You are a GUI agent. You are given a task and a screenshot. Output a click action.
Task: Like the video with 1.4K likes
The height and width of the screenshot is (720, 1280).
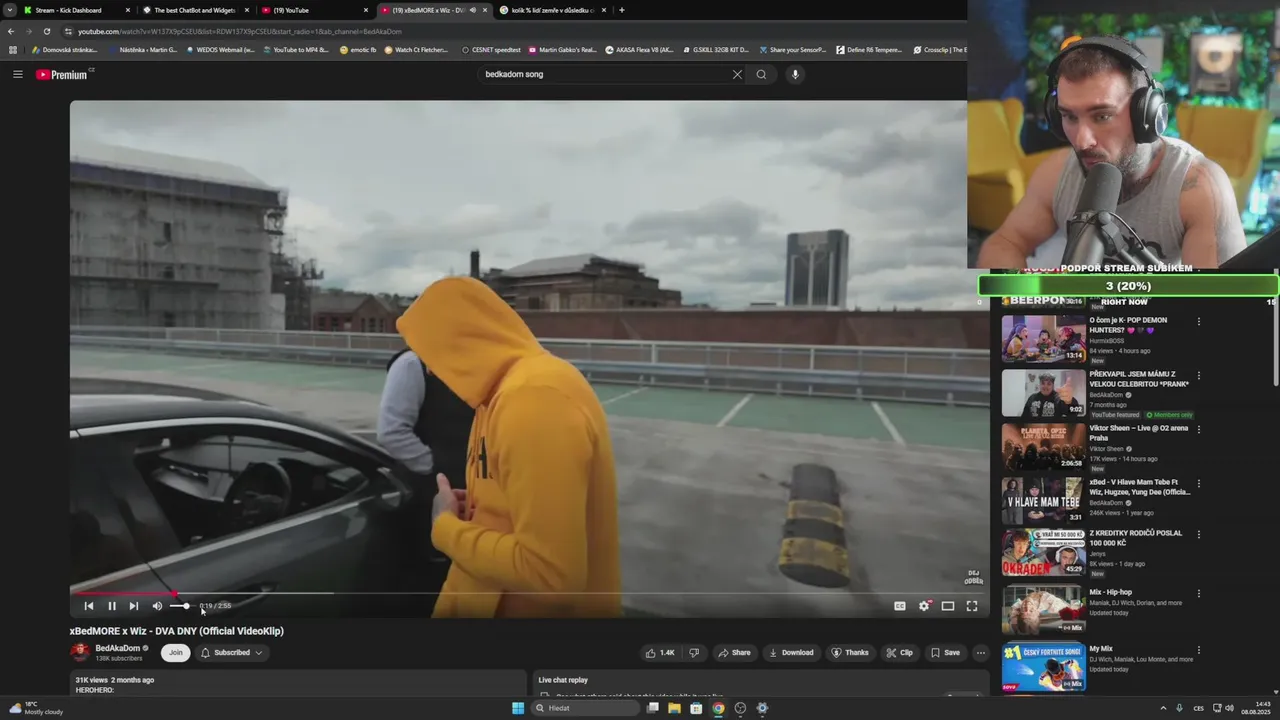point(660,652)
